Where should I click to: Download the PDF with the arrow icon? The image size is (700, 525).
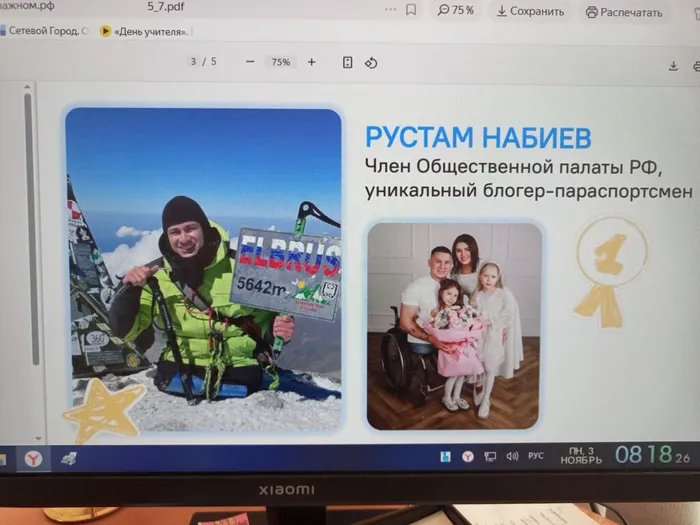coord(673,66)
